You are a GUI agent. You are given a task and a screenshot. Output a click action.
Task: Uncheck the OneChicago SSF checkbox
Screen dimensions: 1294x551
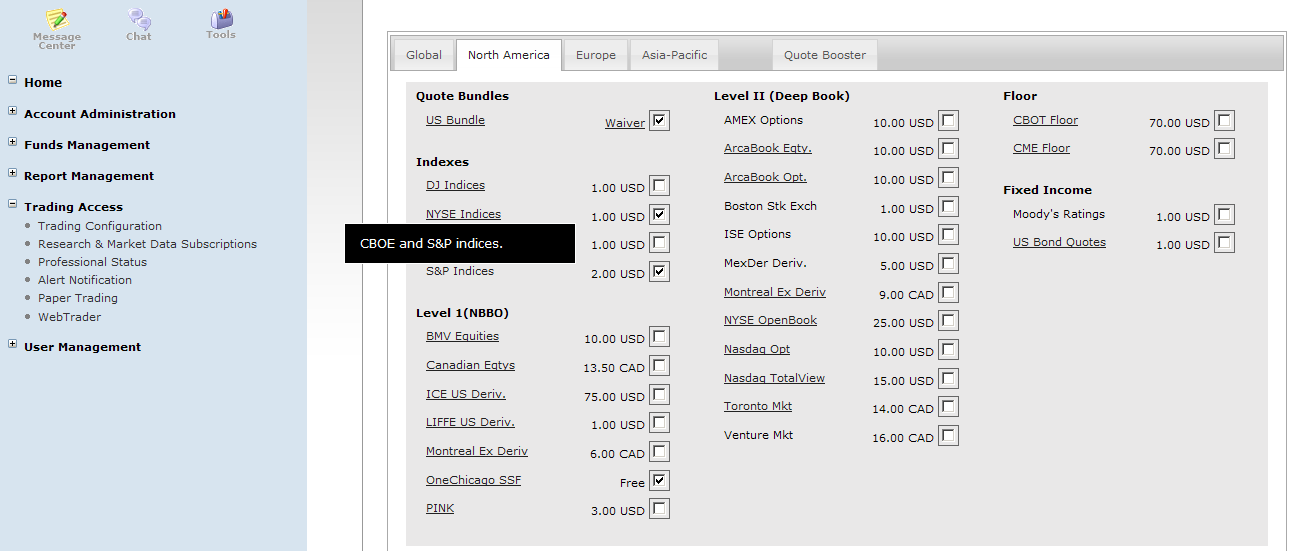[x=659, y=480]
